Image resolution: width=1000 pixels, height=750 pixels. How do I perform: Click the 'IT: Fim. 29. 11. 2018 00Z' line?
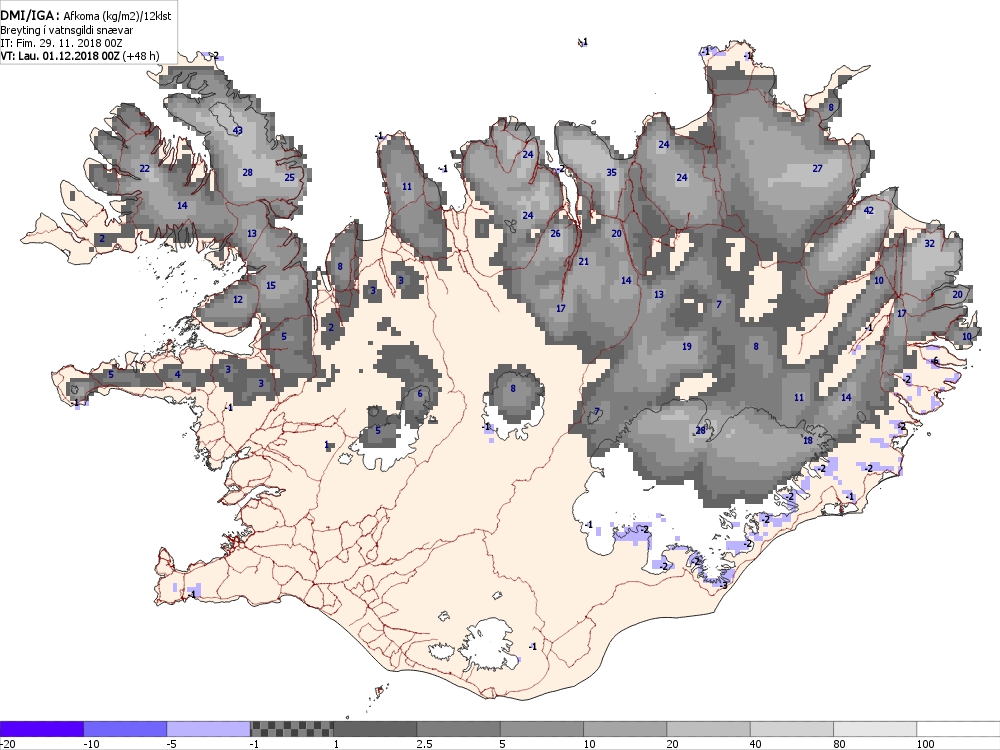pos(61,43)
